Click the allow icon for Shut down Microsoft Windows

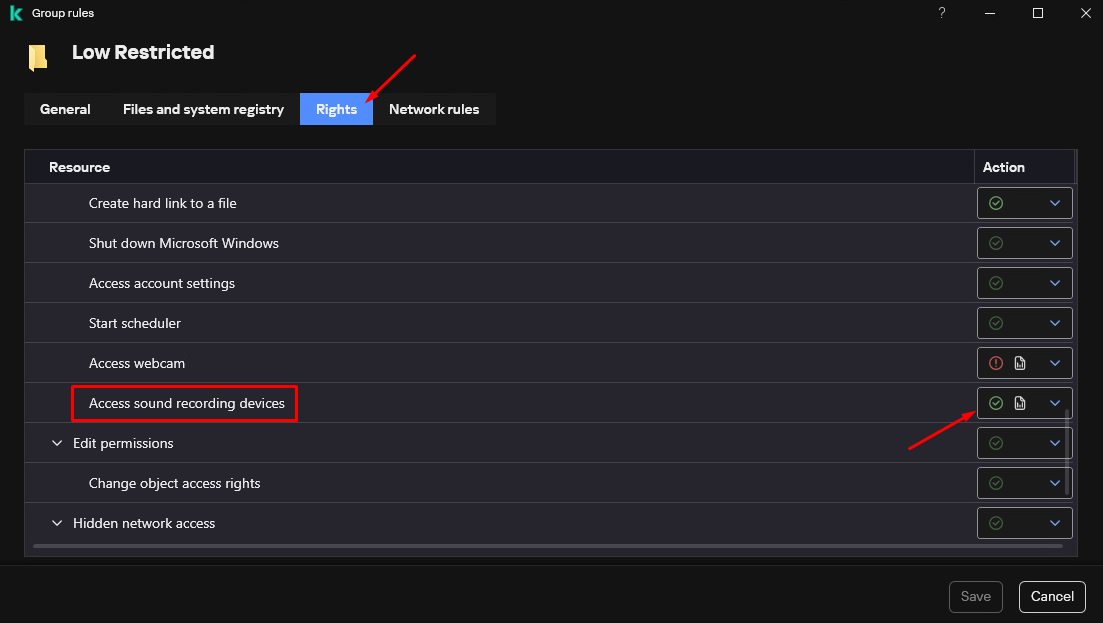[995, 243]
